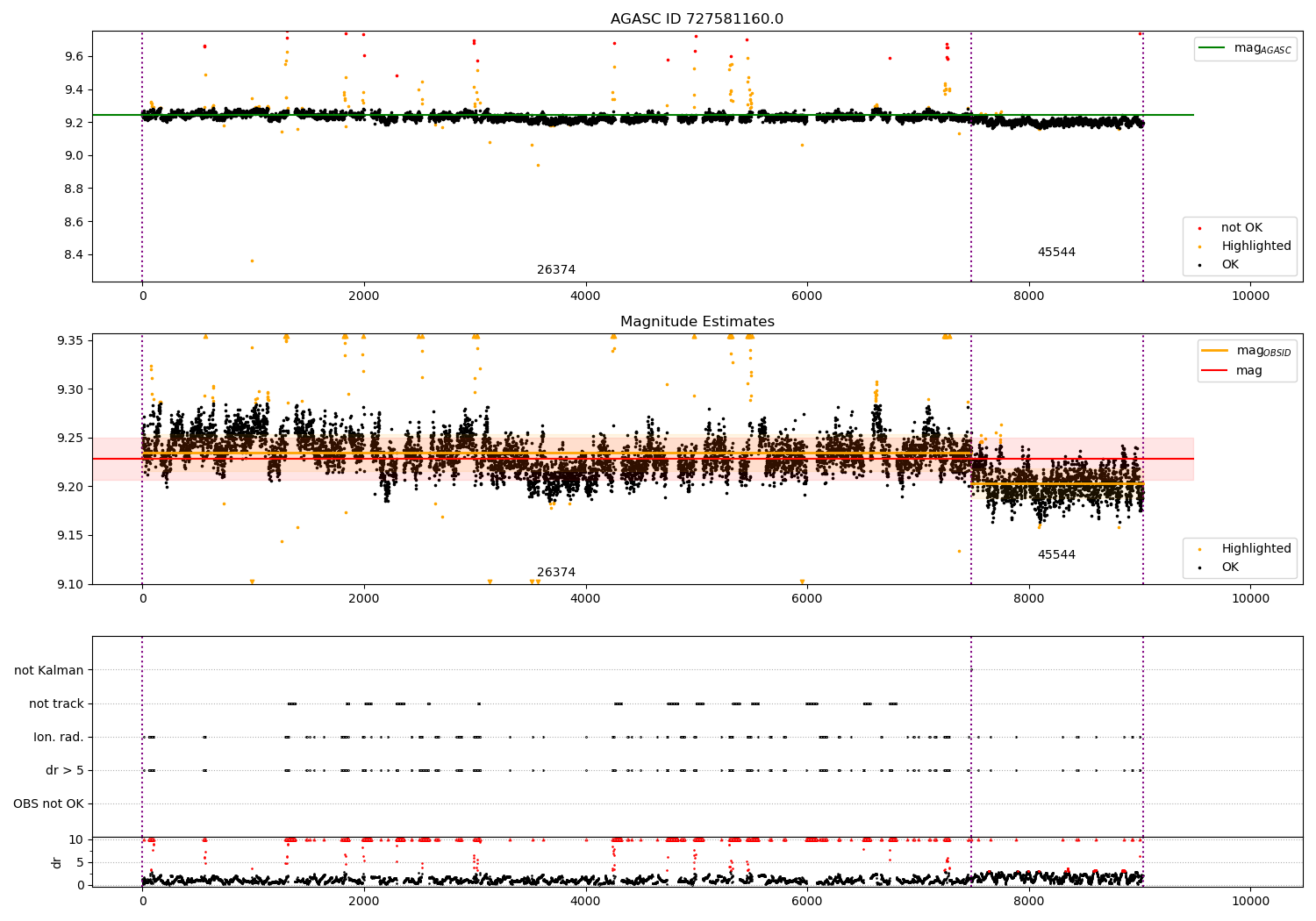Click the 9.20 y-axis tick label
Viewport: 1316px width, 921px height.
pyautogui.click(x=70, y=487)
